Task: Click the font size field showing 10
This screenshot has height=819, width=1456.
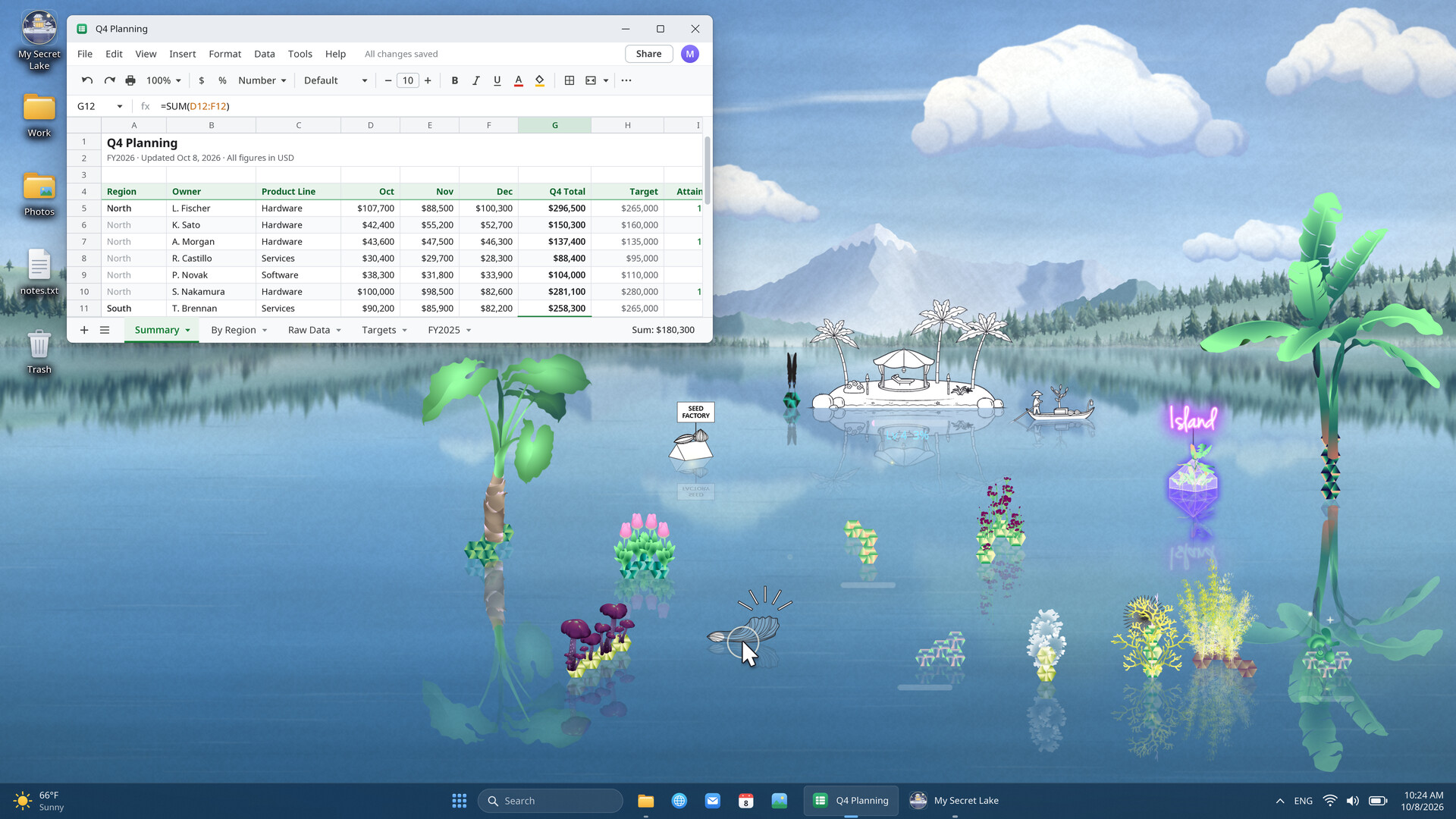Action: (x=408, y=80)
